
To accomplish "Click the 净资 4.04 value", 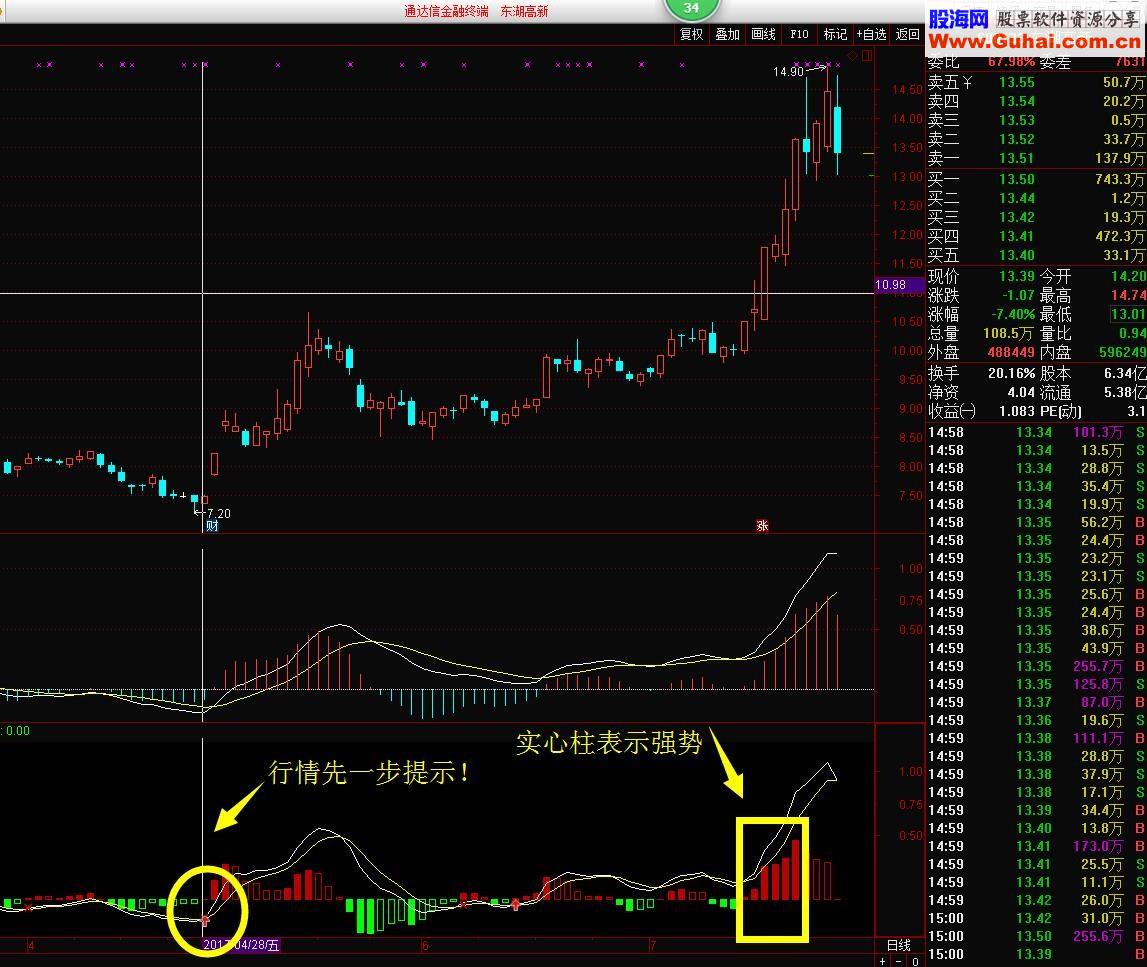I will 1021,392.
